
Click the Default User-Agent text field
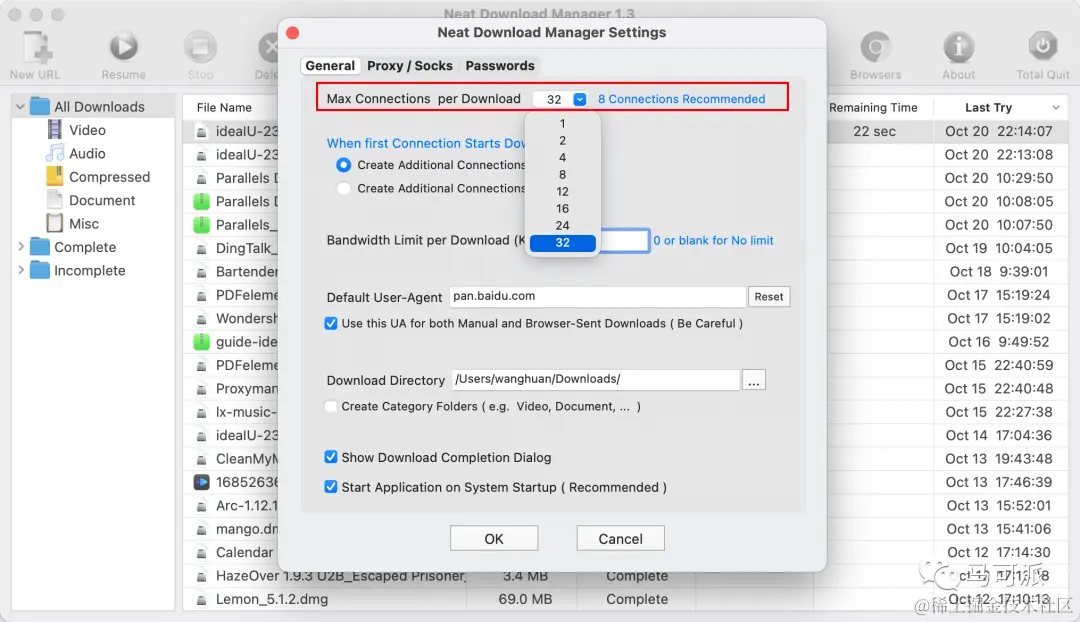[x=598, y=296]
